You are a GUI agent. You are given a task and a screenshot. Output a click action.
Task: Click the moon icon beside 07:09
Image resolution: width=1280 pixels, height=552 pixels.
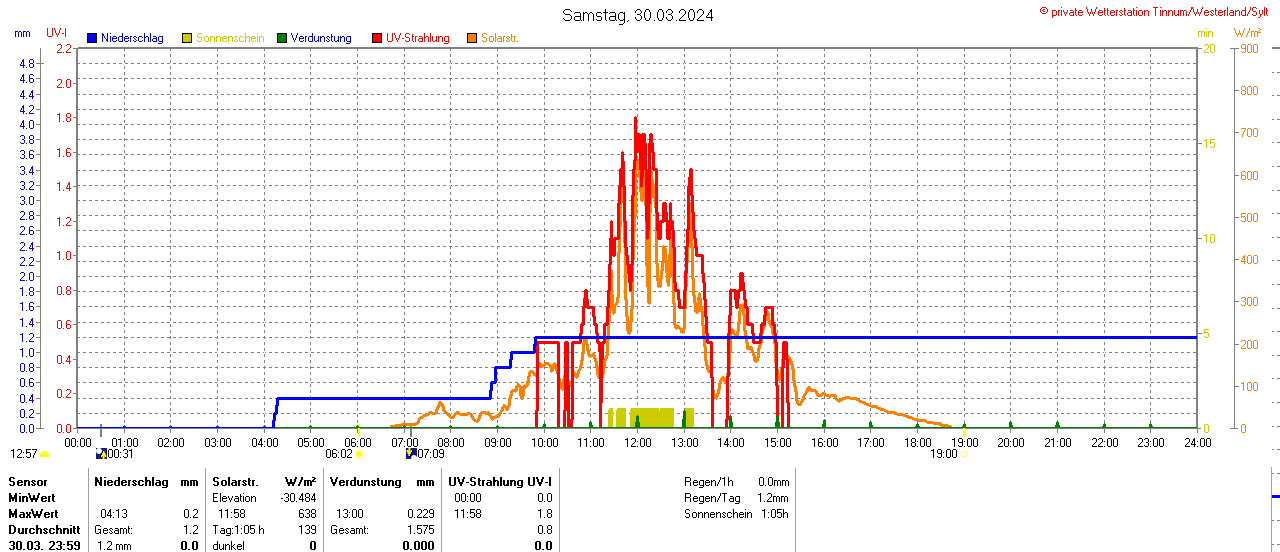point(410,454)
